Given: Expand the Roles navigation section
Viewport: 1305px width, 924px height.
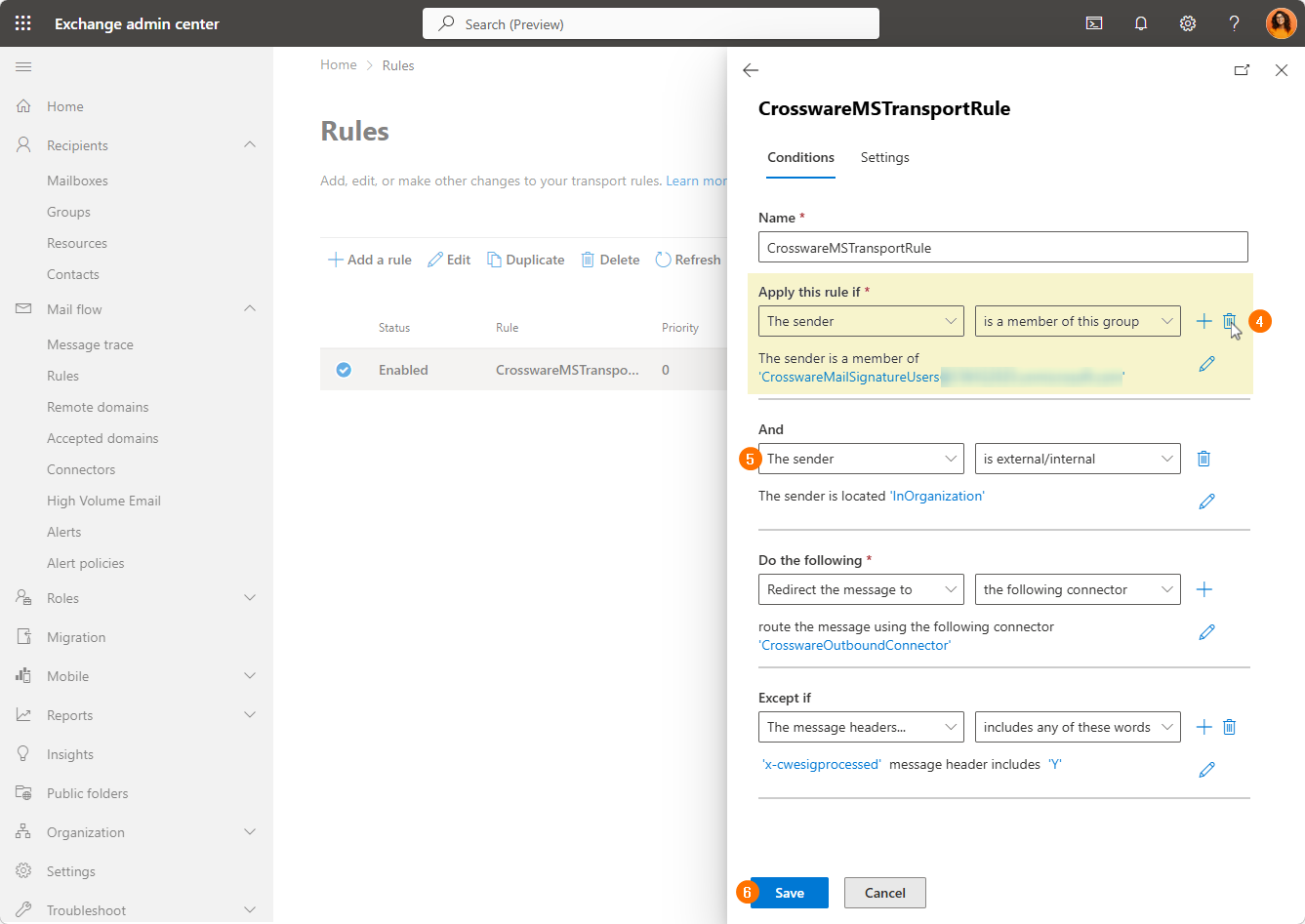Looking at the screenshot, I should (250, 597).
